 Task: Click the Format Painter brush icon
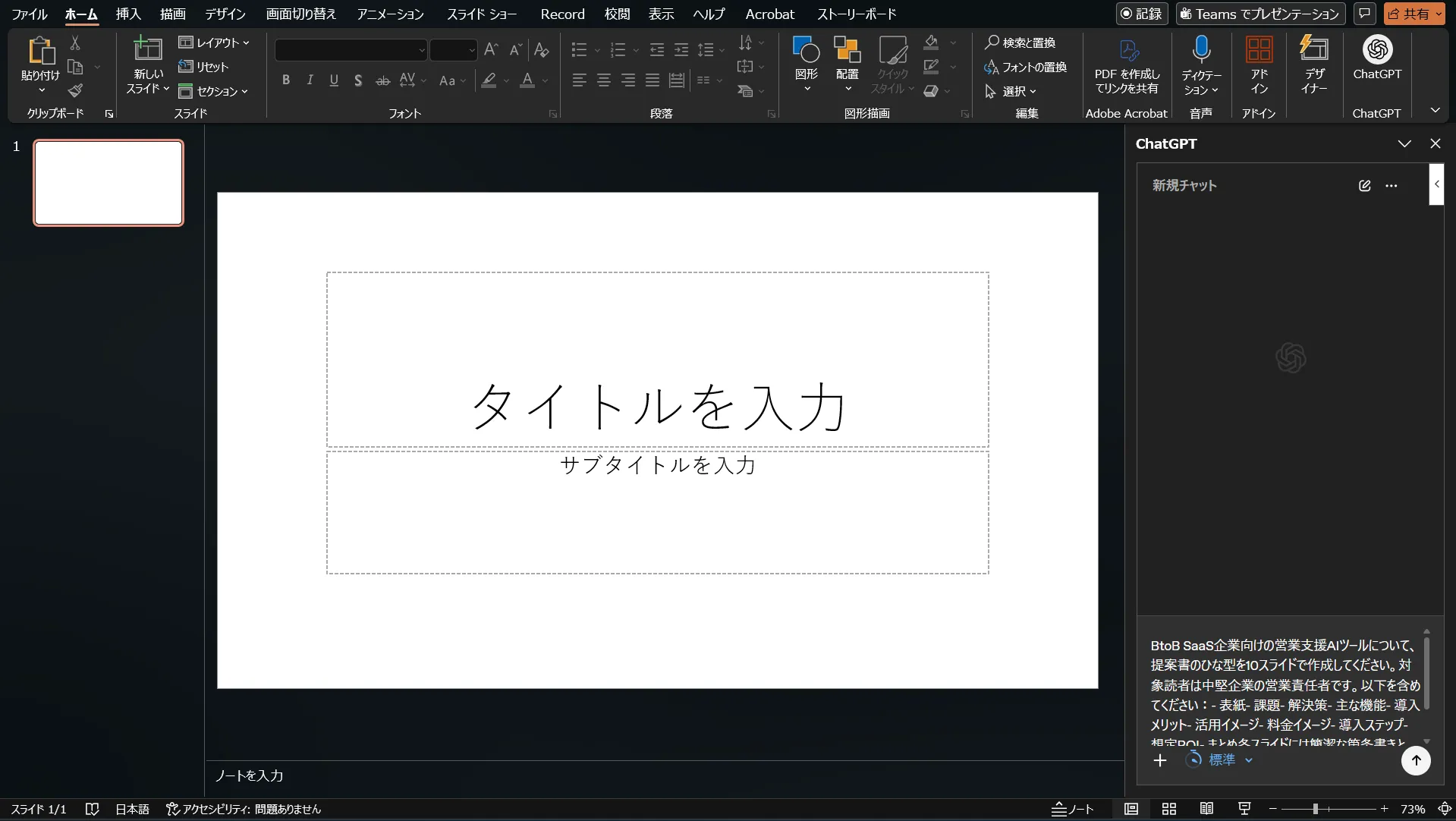[x=75, y=91]
